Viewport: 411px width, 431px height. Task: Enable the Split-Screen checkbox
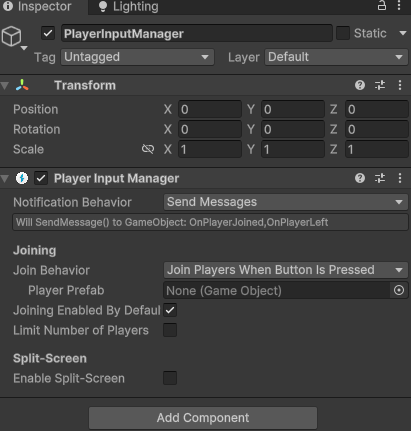point(170,378)
